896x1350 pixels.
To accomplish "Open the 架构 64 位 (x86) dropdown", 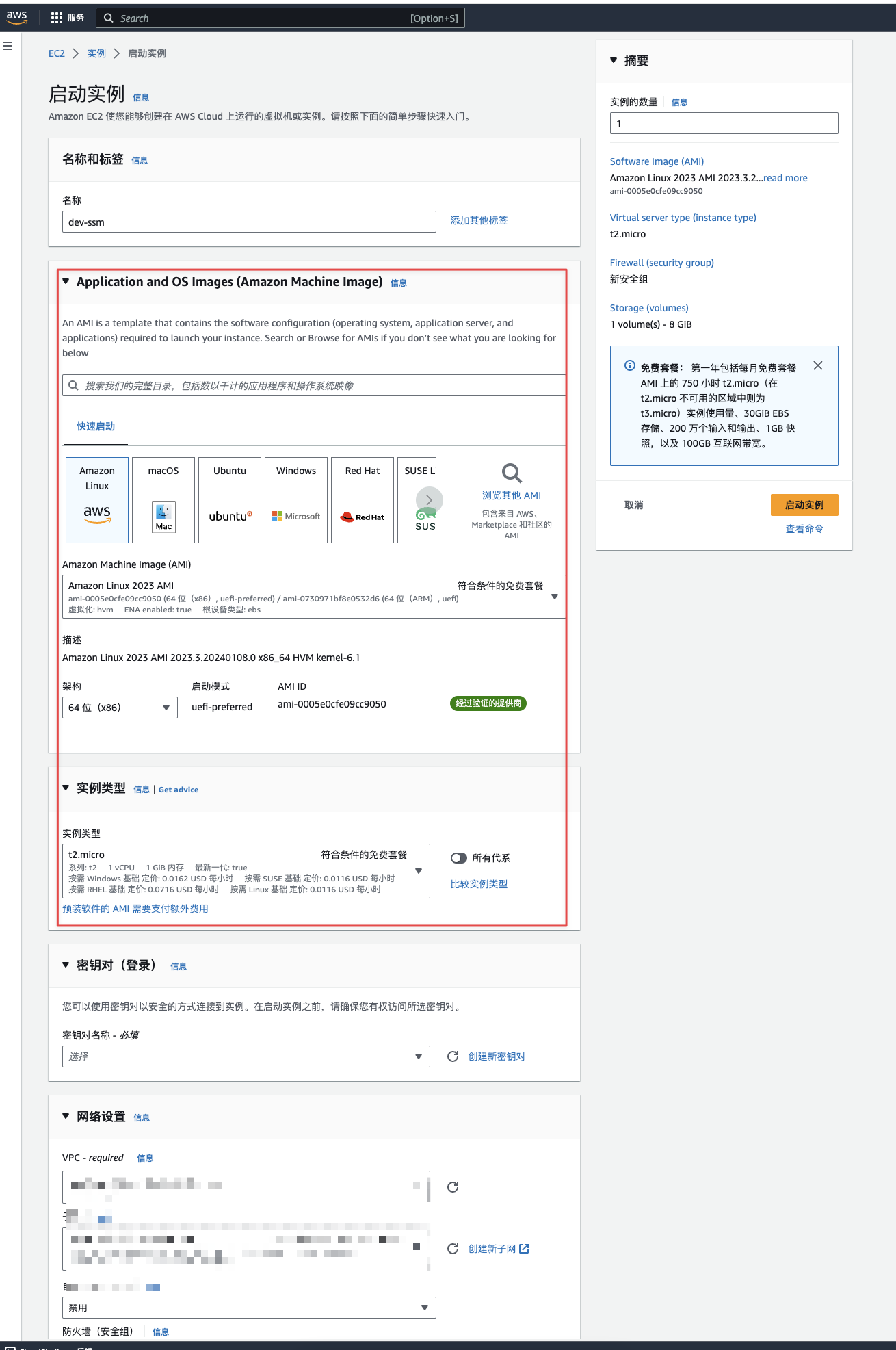I will (120, 708).
